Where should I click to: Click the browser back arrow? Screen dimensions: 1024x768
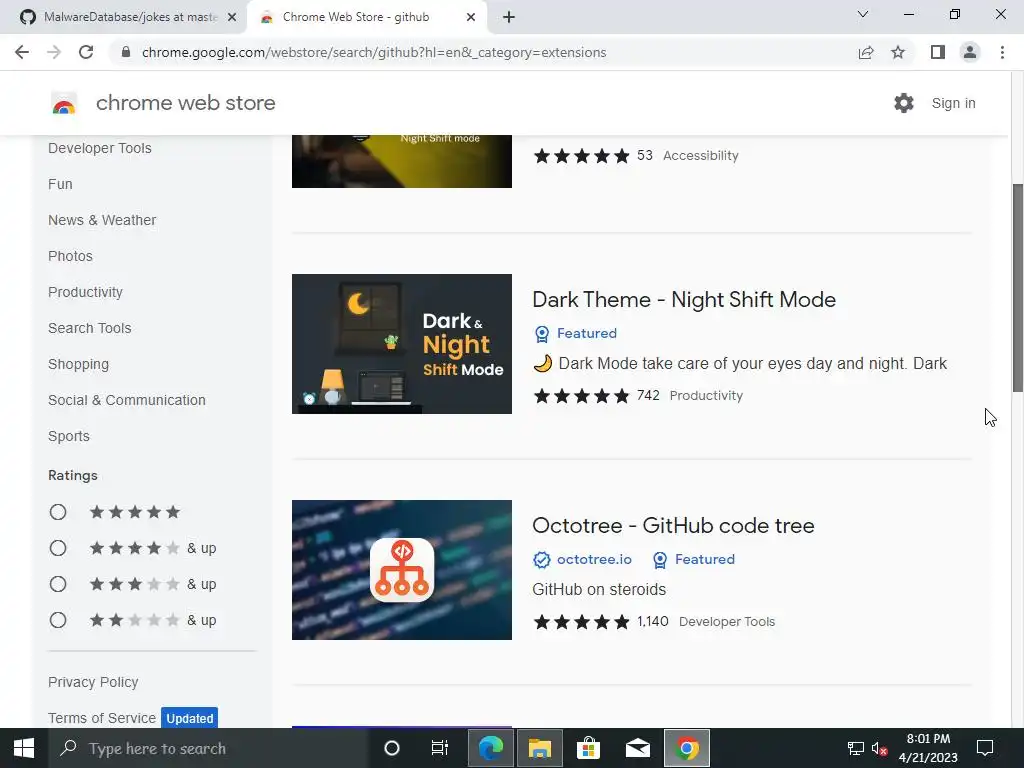pos(22,52)
